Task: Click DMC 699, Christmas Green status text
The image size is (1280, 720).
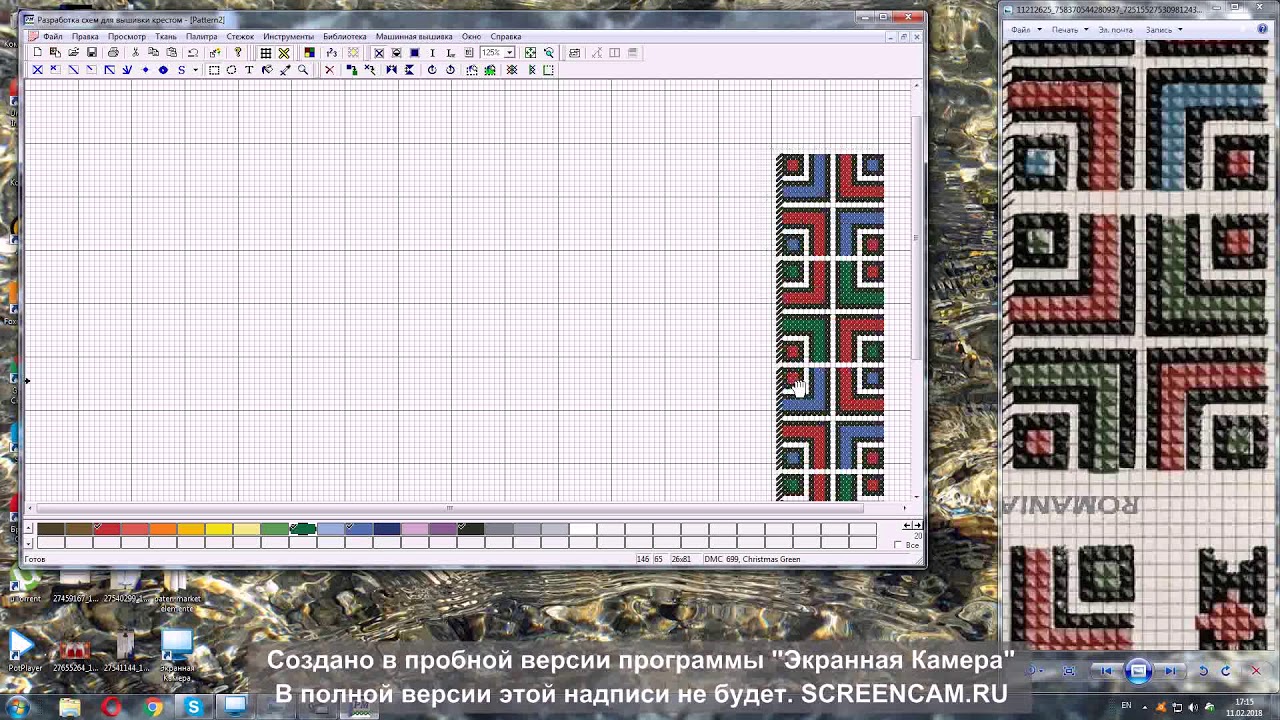Action: point(752,559)
